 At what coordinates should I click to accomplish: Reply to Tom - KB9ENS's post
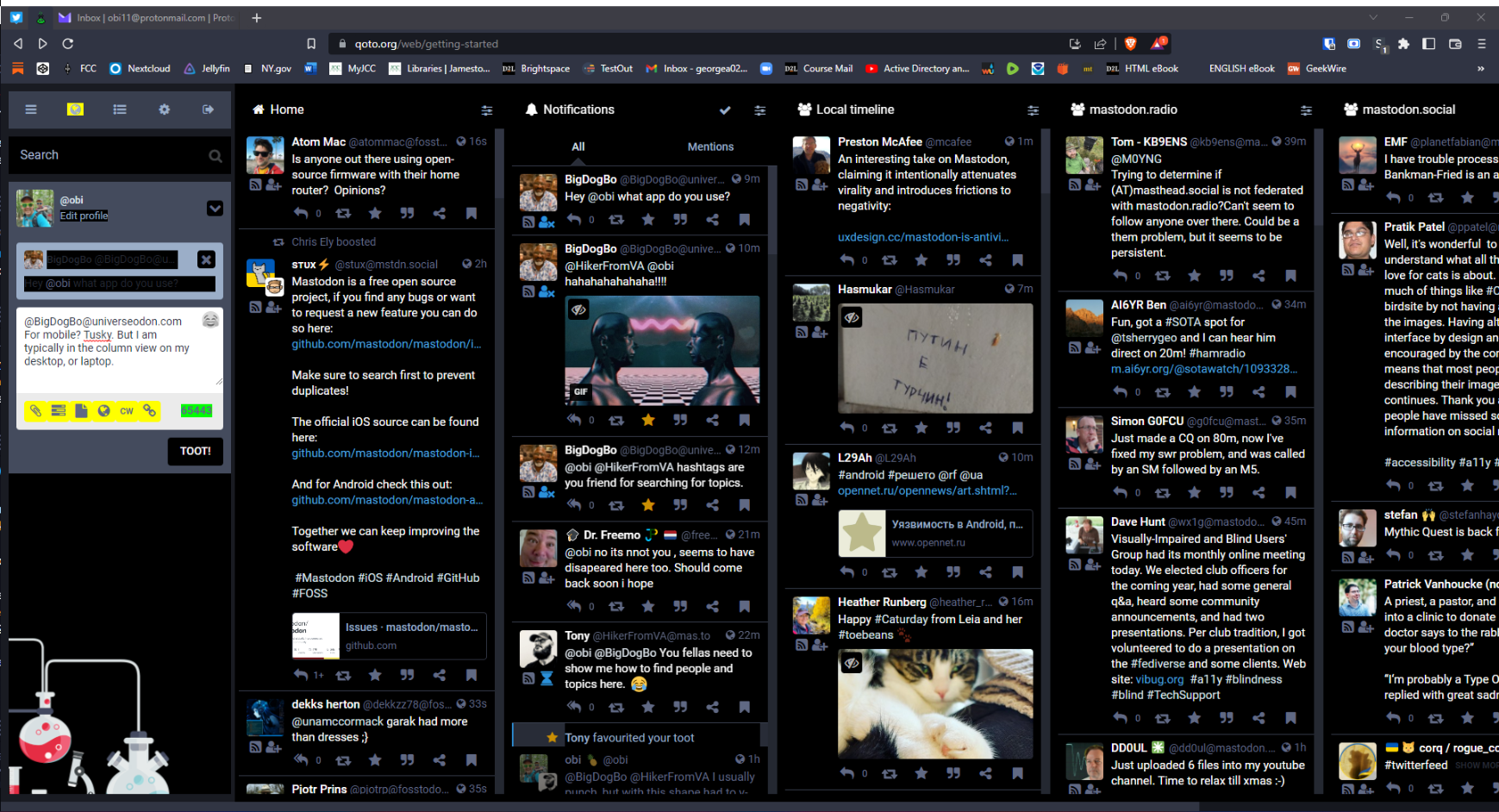(x=1120, y=276)
